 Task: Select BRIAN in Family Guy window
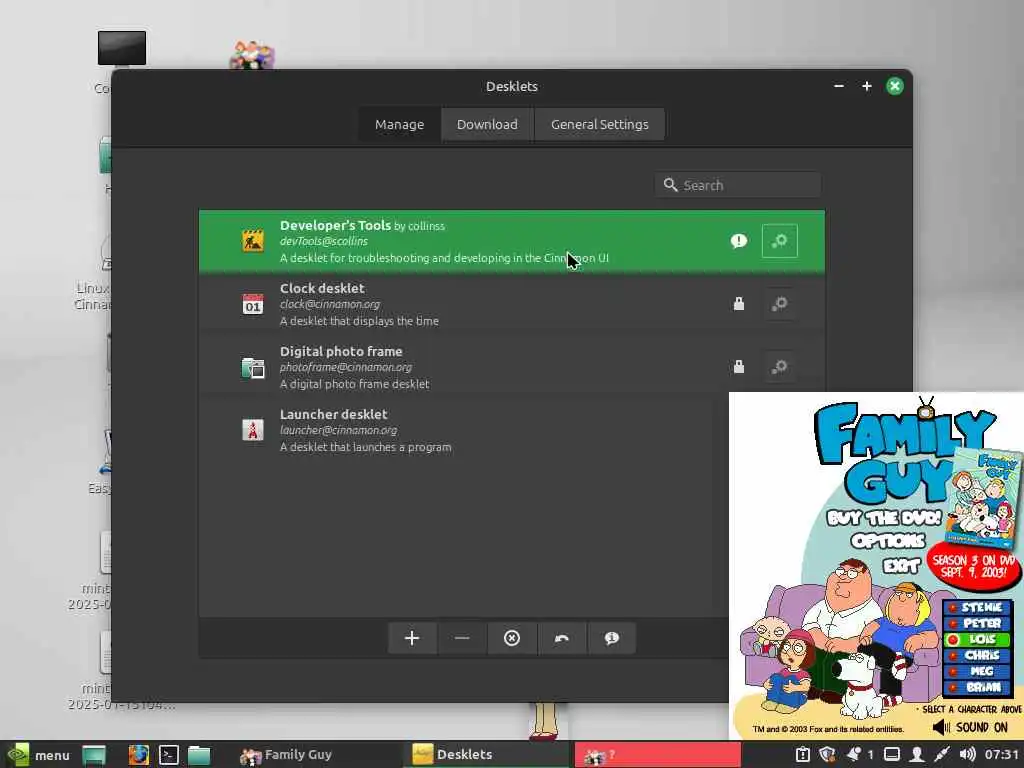click(x=977, y=687)
